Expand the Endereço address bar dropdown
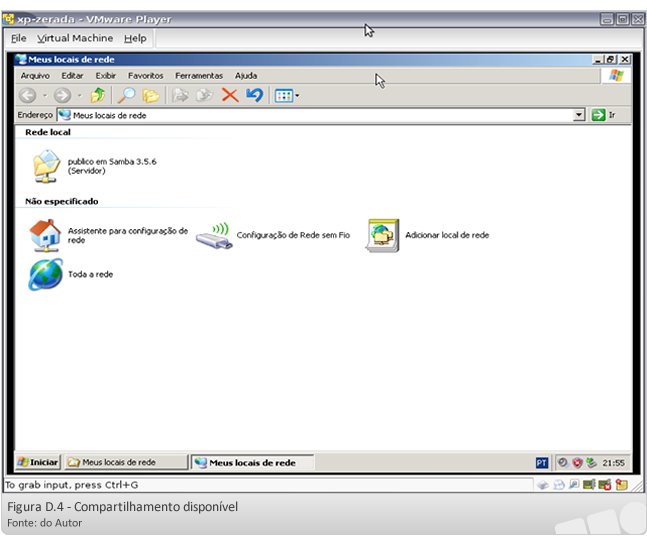The image size is (647, 539). pyautogui.click(x=579, y=115)
